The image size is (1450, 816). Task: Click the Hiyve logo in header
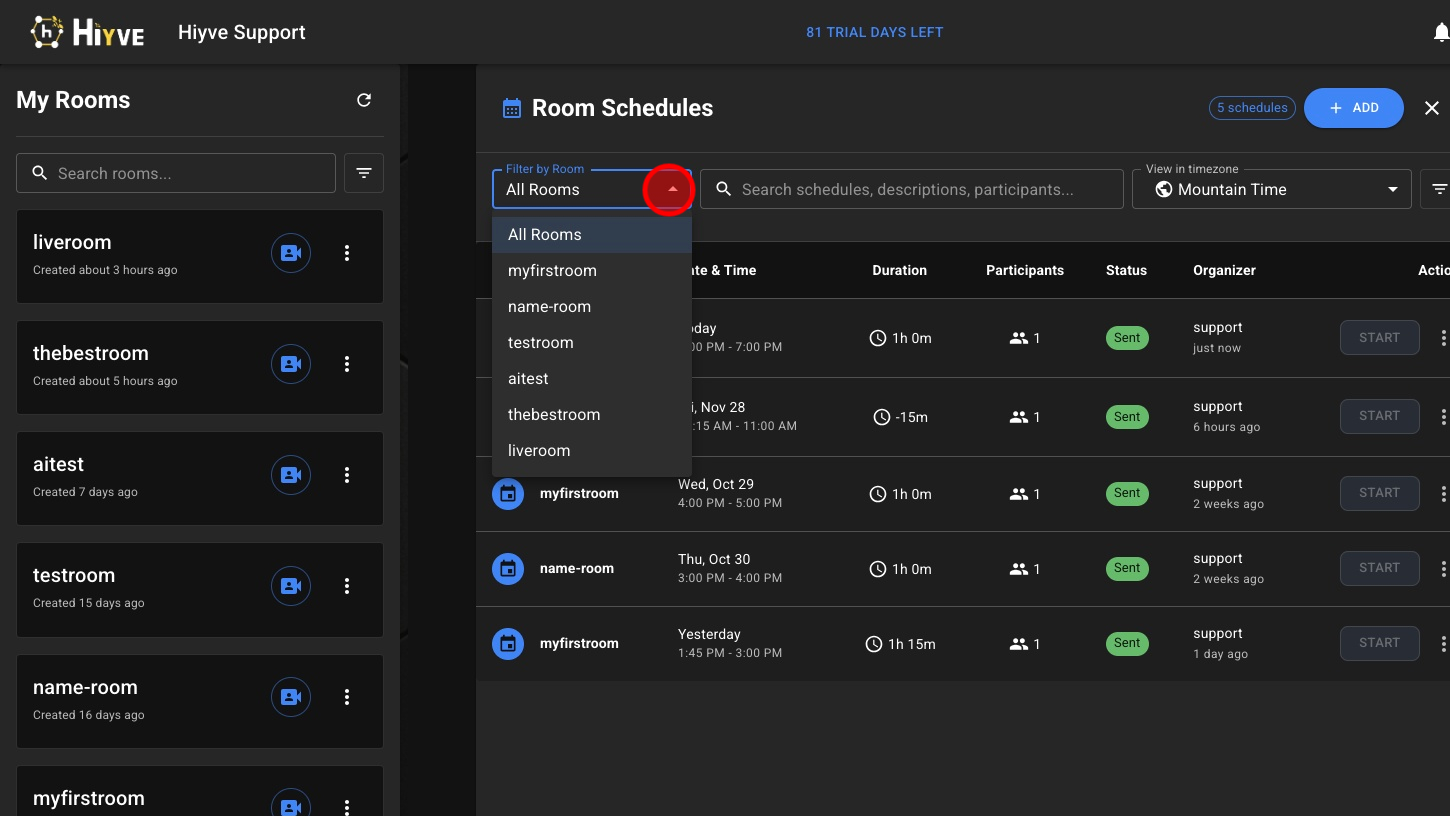coord(88,32)
